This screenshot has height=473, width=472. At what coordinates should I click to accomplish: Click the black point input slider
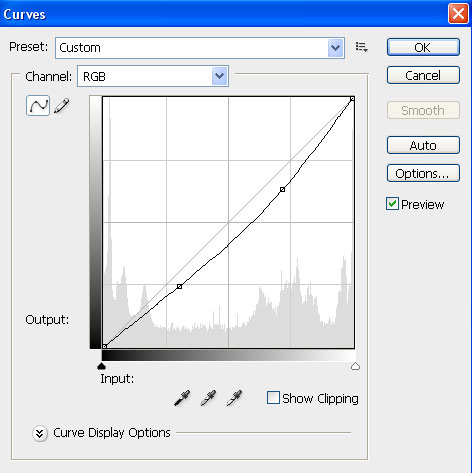click(101, 366)
